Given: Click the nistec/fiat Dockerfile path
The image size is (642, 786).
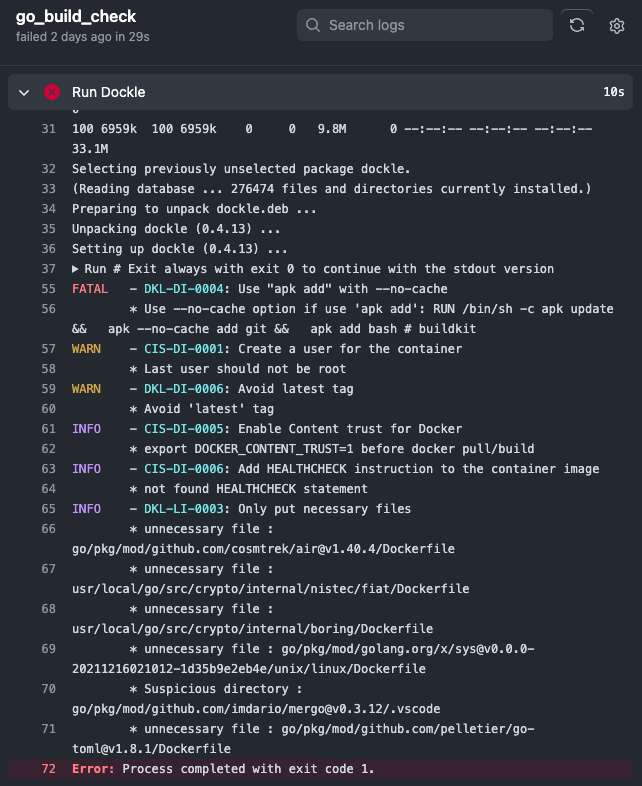Looking at the screenshot, I should pyautogui.click(x=271, y=589).
